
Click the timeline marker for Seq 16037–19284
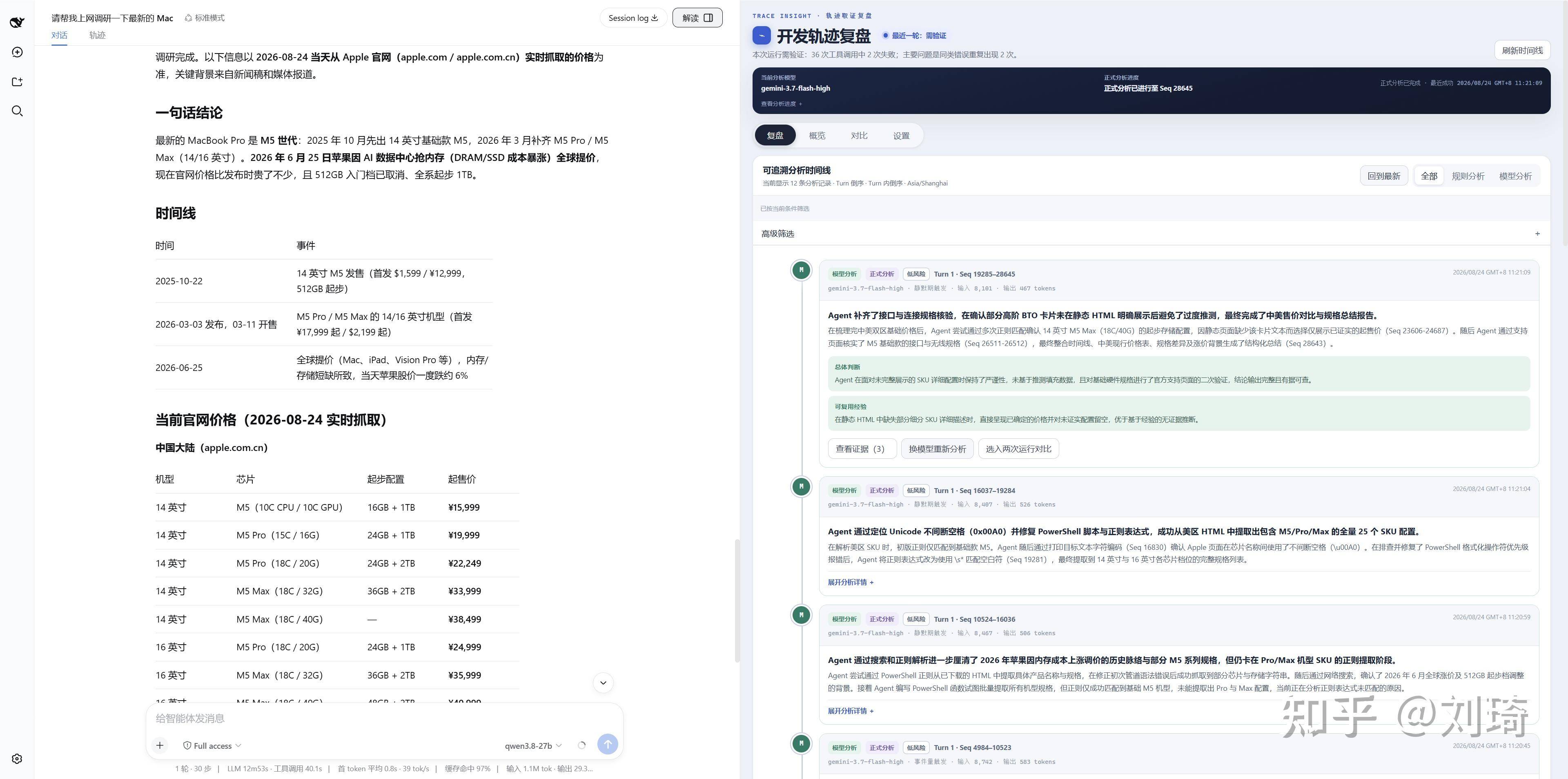pos(801,486)
